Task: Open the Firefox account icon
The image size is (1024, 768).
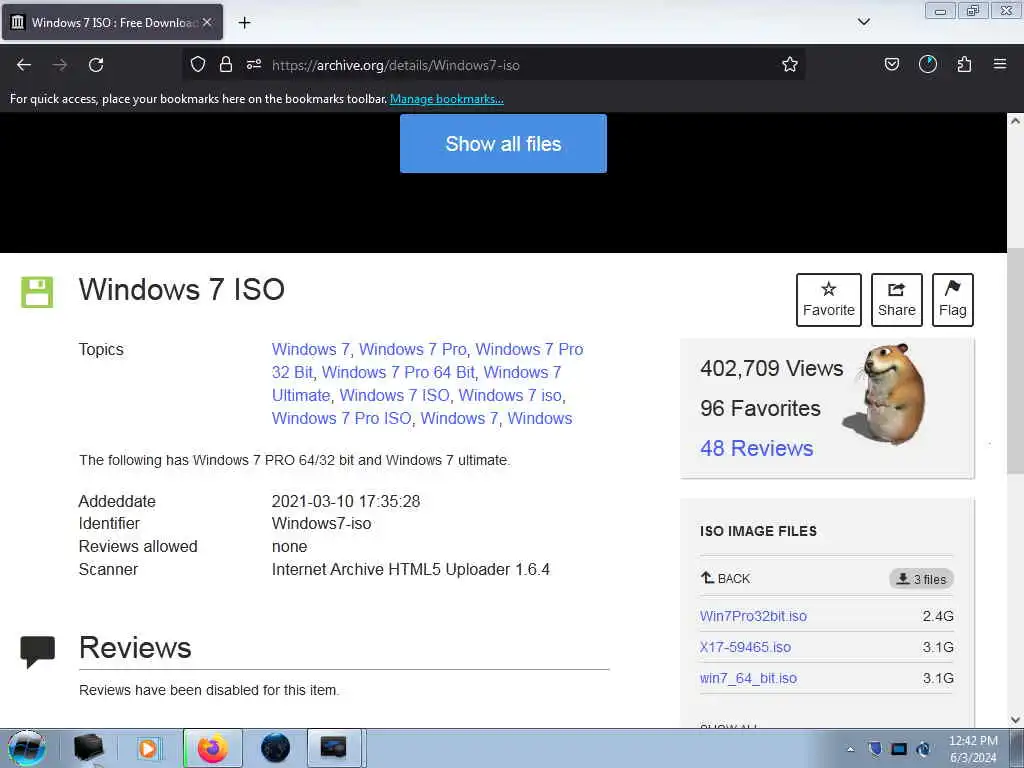Action: [927, 64]
